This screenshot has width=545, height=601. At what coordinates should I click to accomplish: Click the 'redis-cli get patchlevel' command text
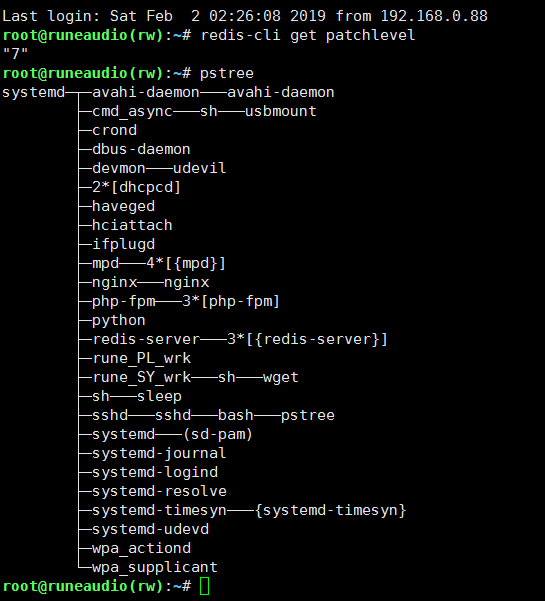pos(308,35)
